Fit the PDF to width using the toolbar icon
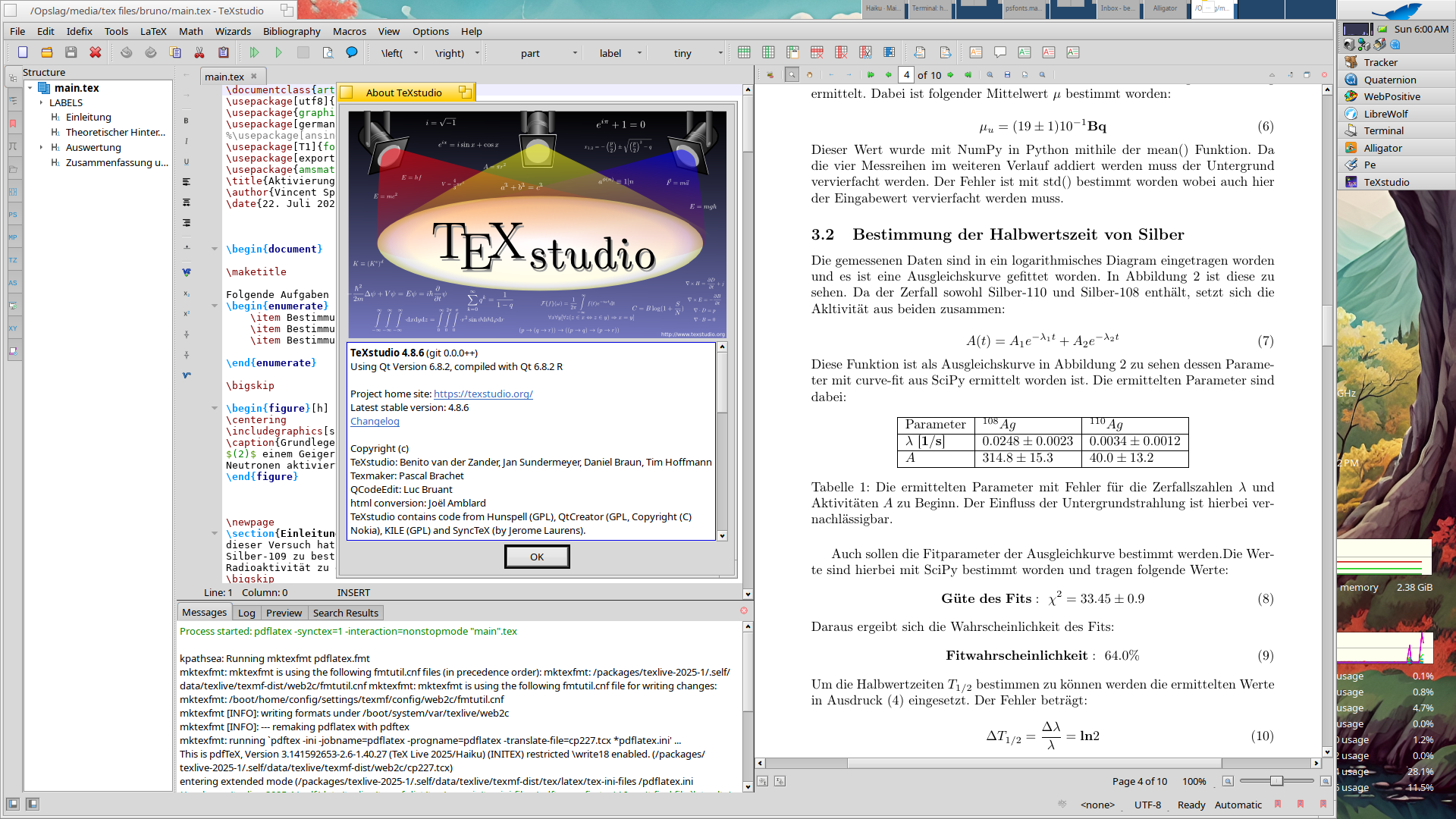 [1007, 74]
